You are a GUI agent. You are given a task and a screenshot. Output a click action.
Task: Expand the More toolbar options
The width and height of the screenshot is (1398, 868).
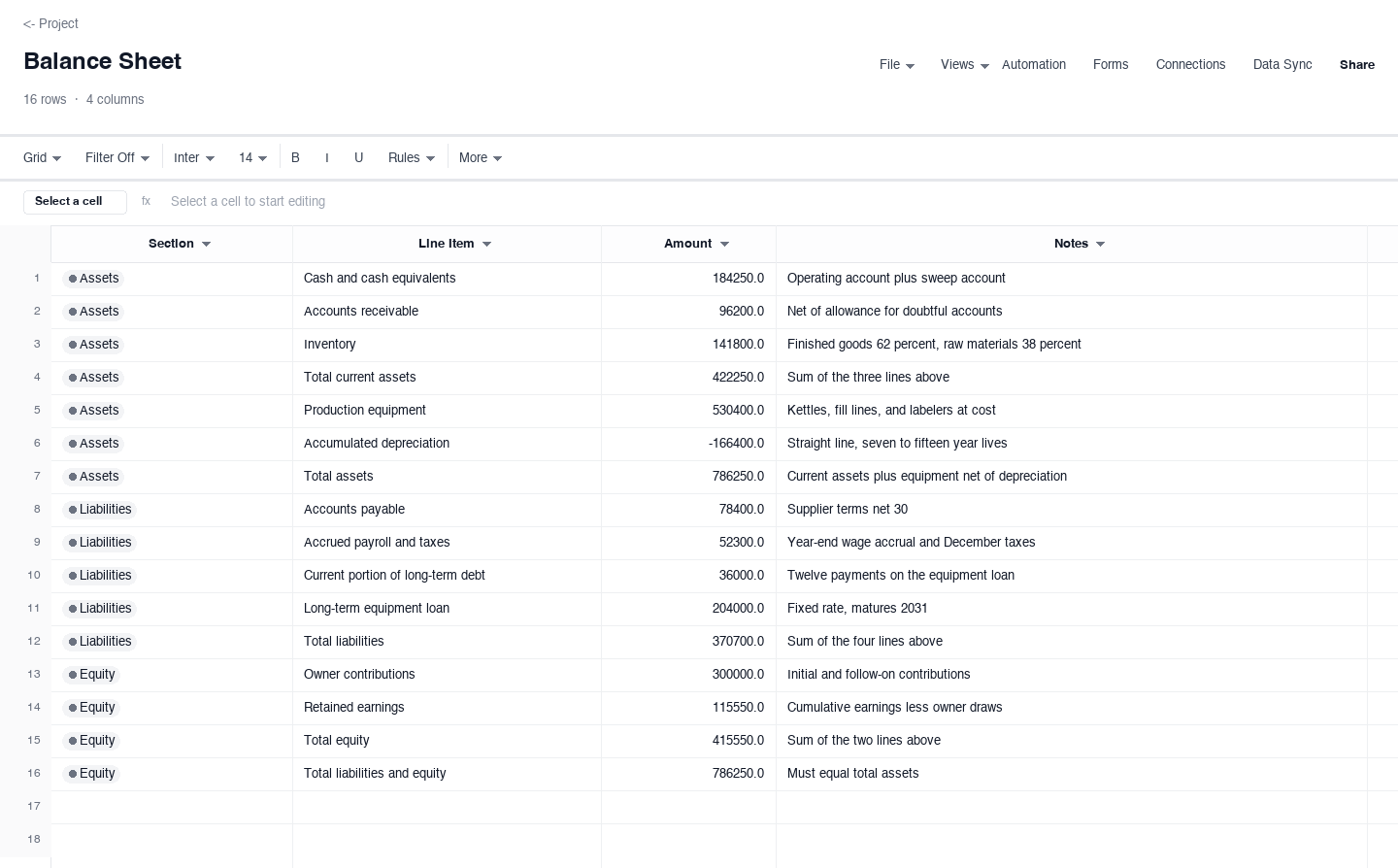[481, 157]
